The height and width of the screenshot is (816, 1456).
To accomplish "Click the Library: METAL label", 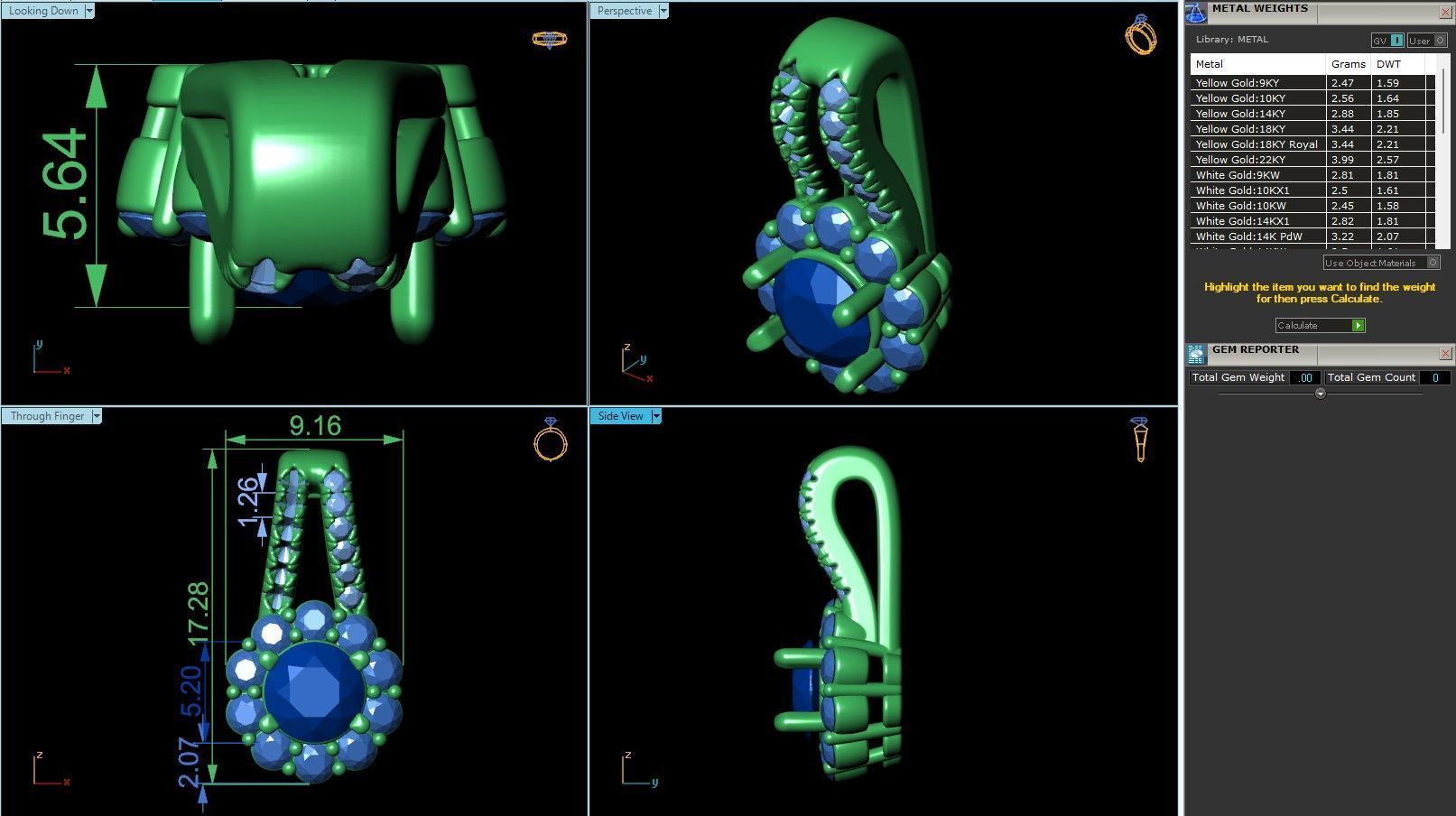I will pyautogui.click(x=1232, y=40).
